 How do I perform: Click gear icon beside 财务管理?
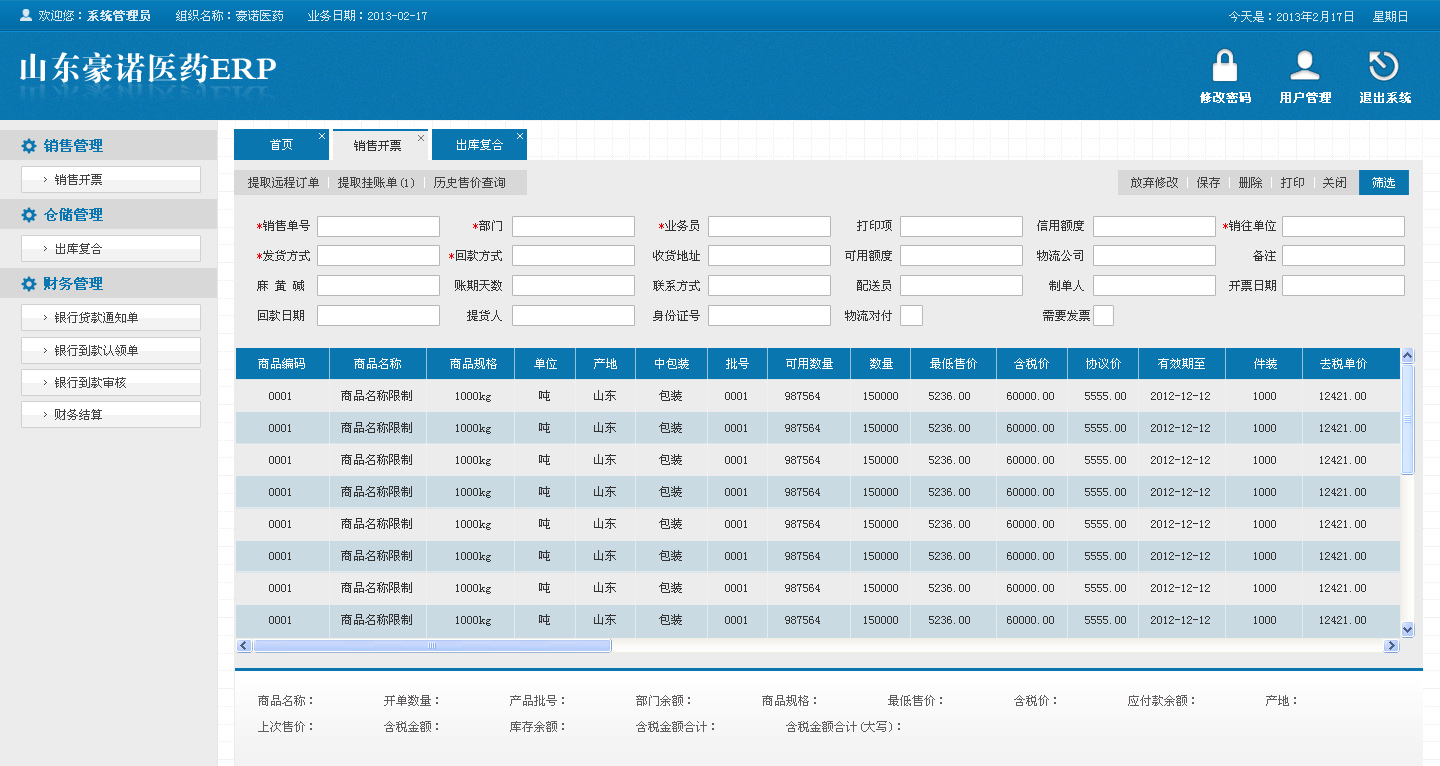(29, 284)
